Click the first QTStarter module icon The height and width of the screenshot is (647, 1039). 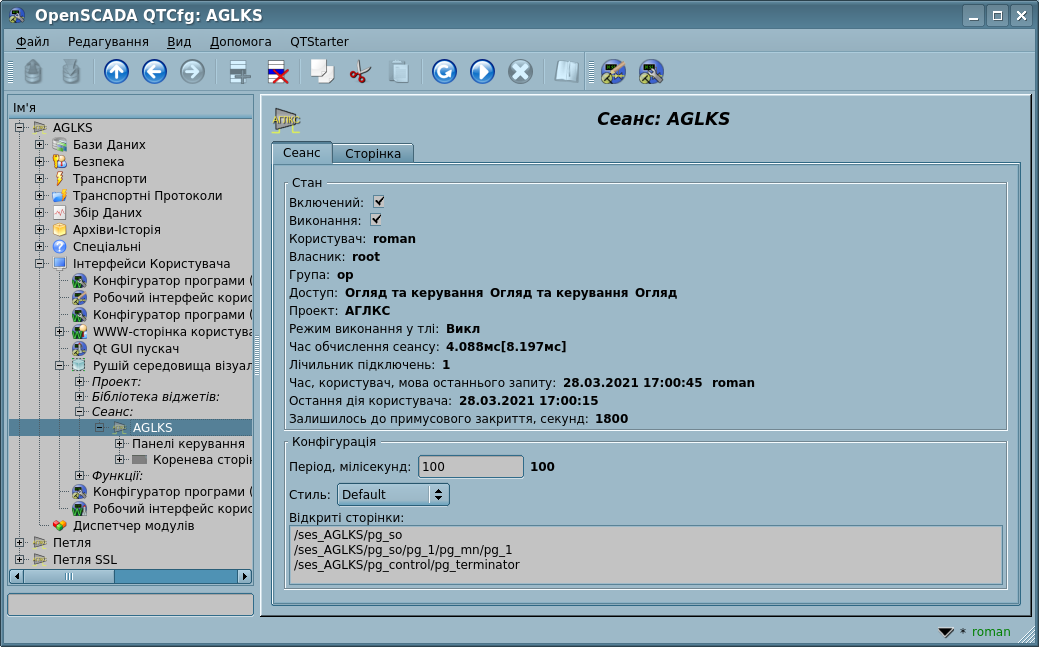[x=613, y=71]
